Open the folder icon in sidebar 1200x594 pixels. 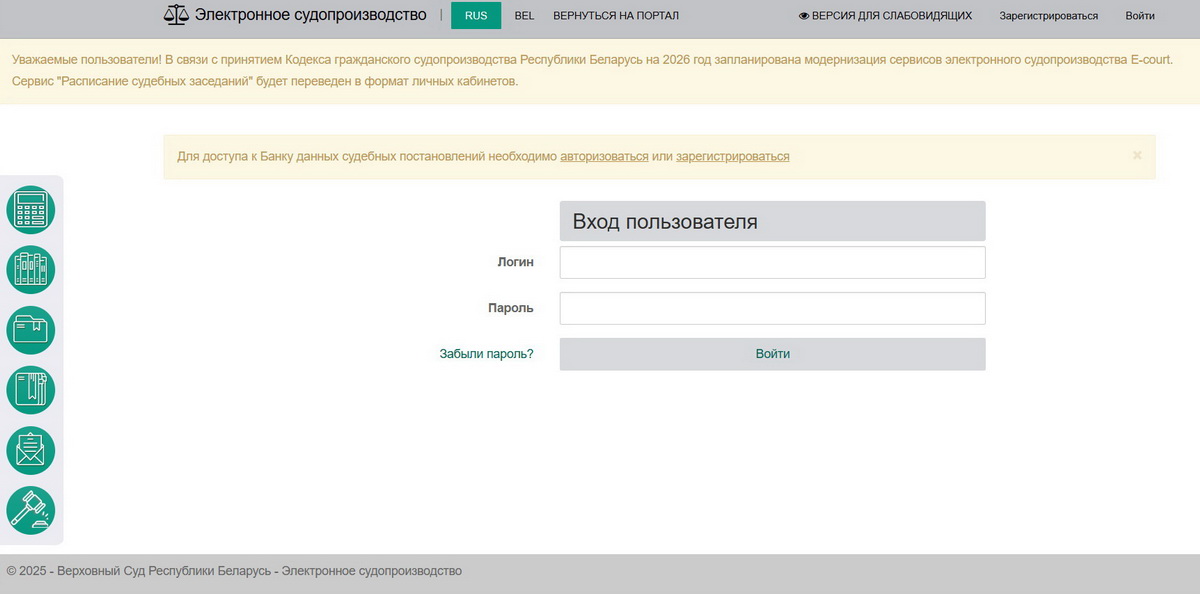[x=31, y=330]
